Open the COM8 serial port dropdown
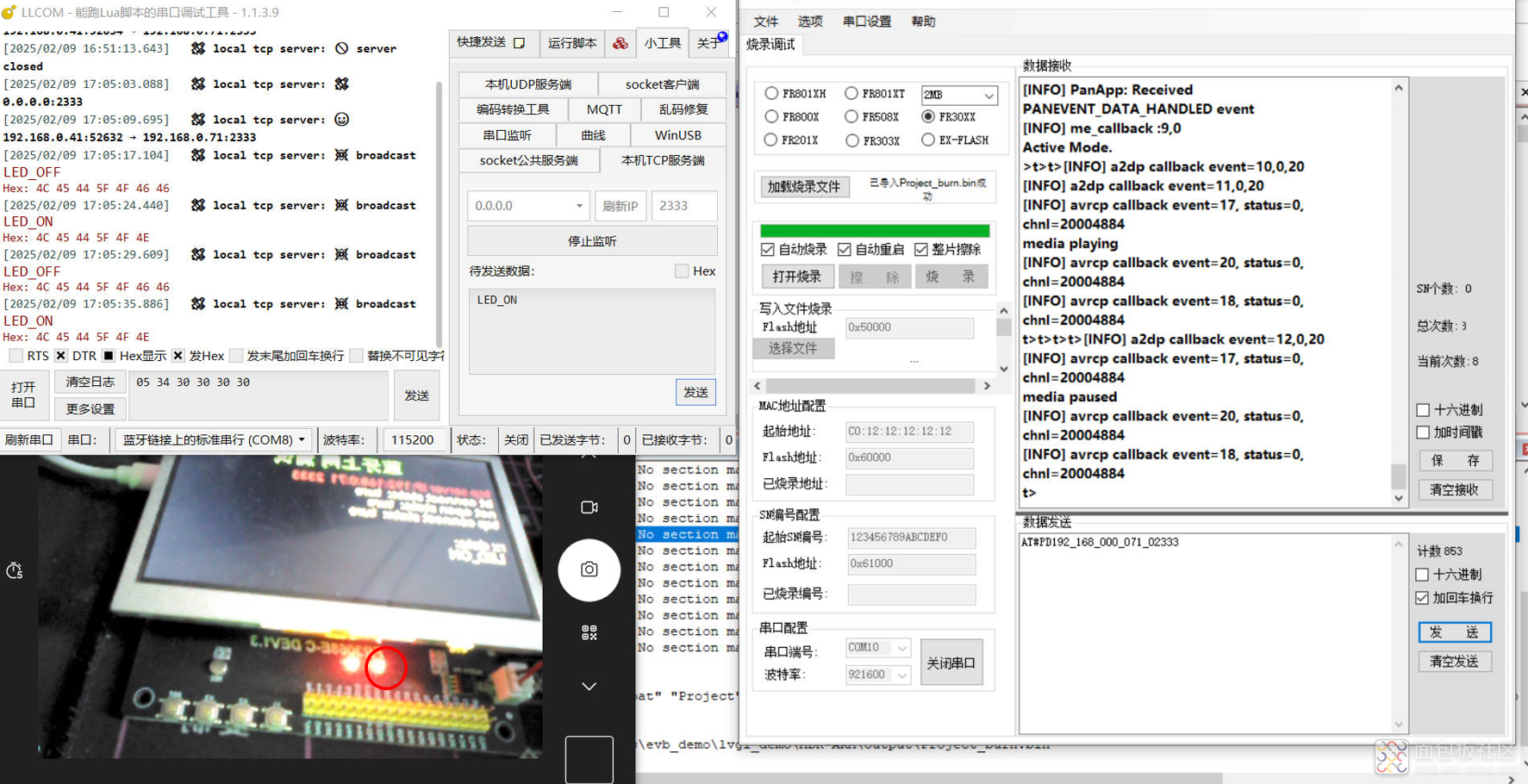 point(213,439)
